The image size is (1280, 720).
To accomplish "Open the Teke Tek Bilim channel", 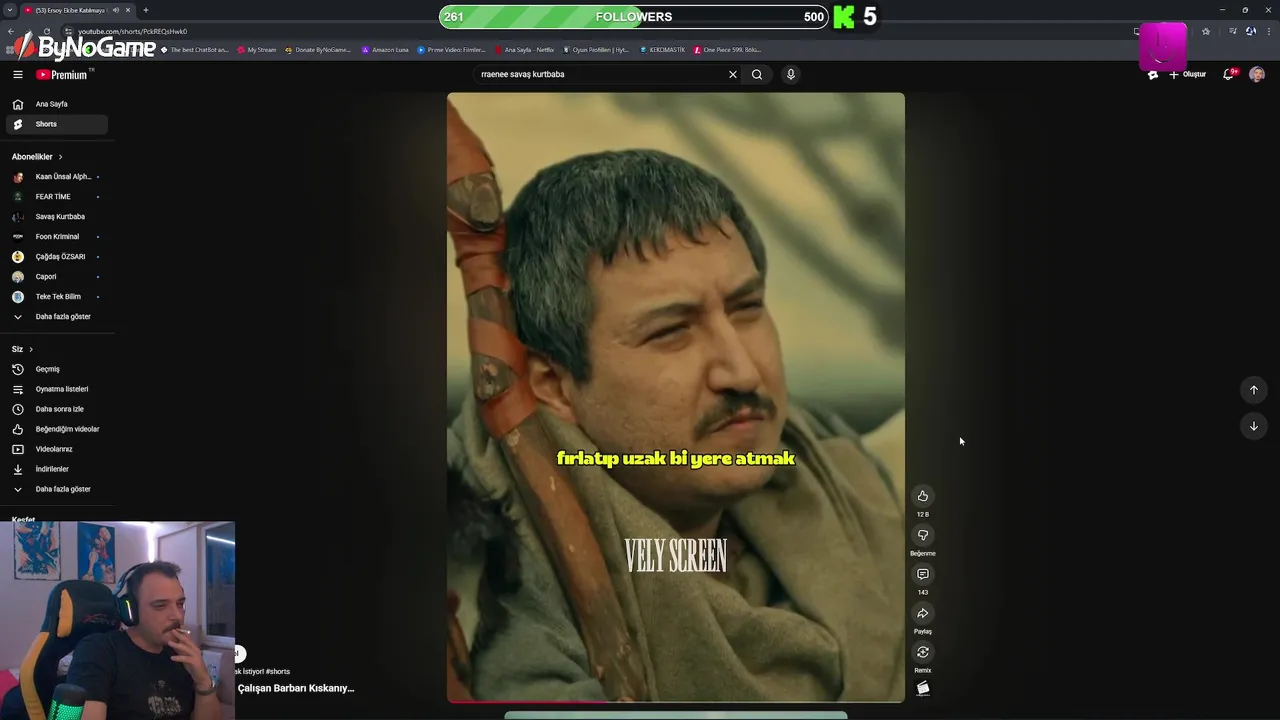I will click(56, 297).
